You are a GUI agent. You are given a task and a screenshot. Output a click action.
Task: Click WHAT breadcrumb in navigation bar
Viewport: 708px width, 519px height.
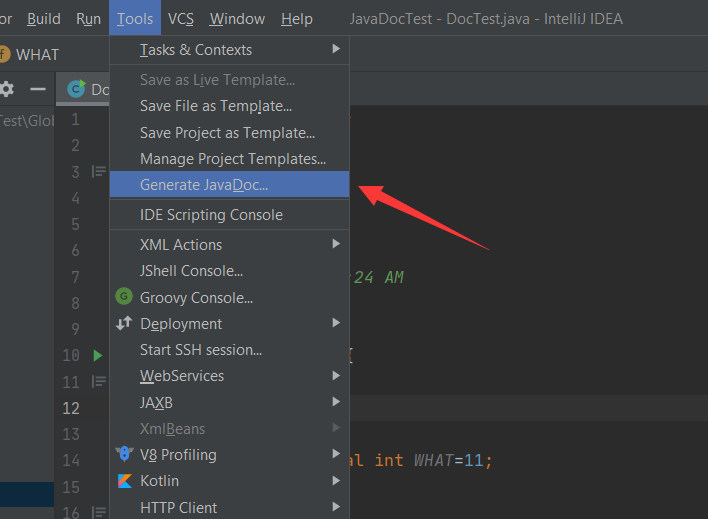(37, 55)
